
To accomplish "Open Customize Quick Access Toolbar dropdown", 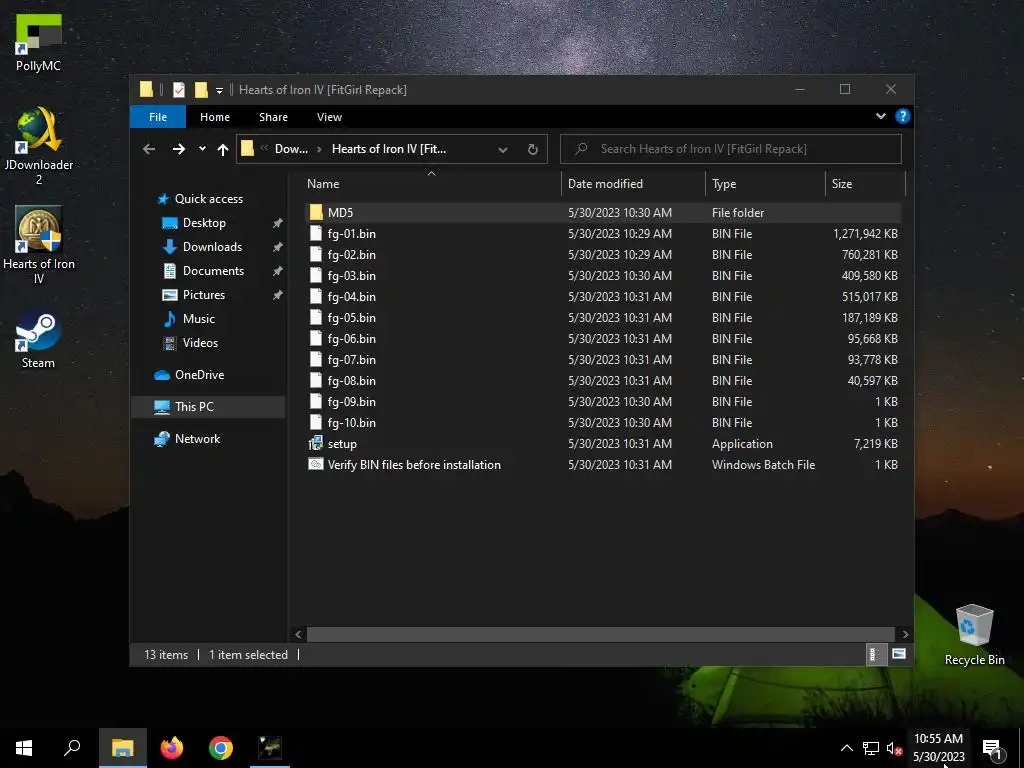I will click(219, 90).
